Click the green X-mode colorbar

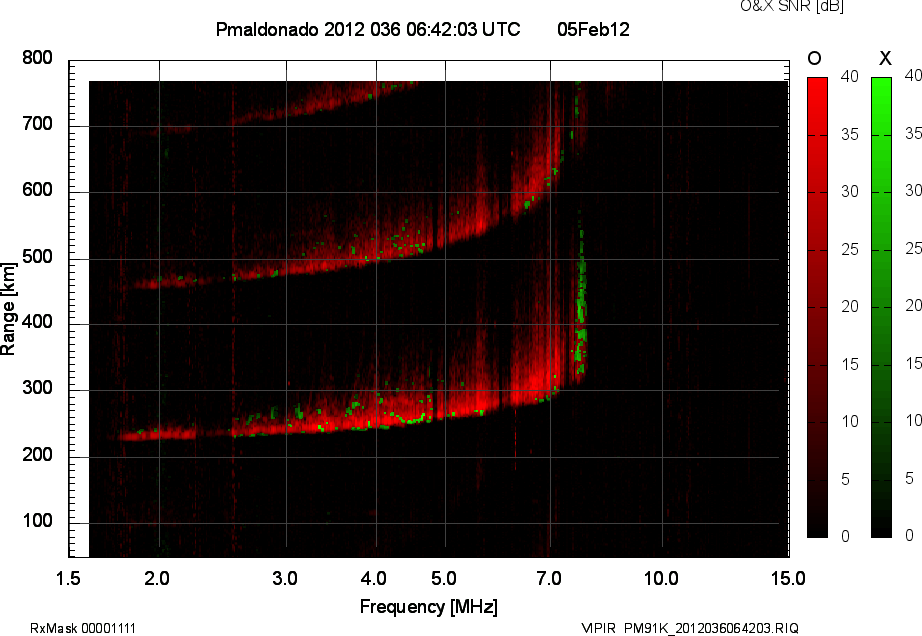(x=881, y=307)
